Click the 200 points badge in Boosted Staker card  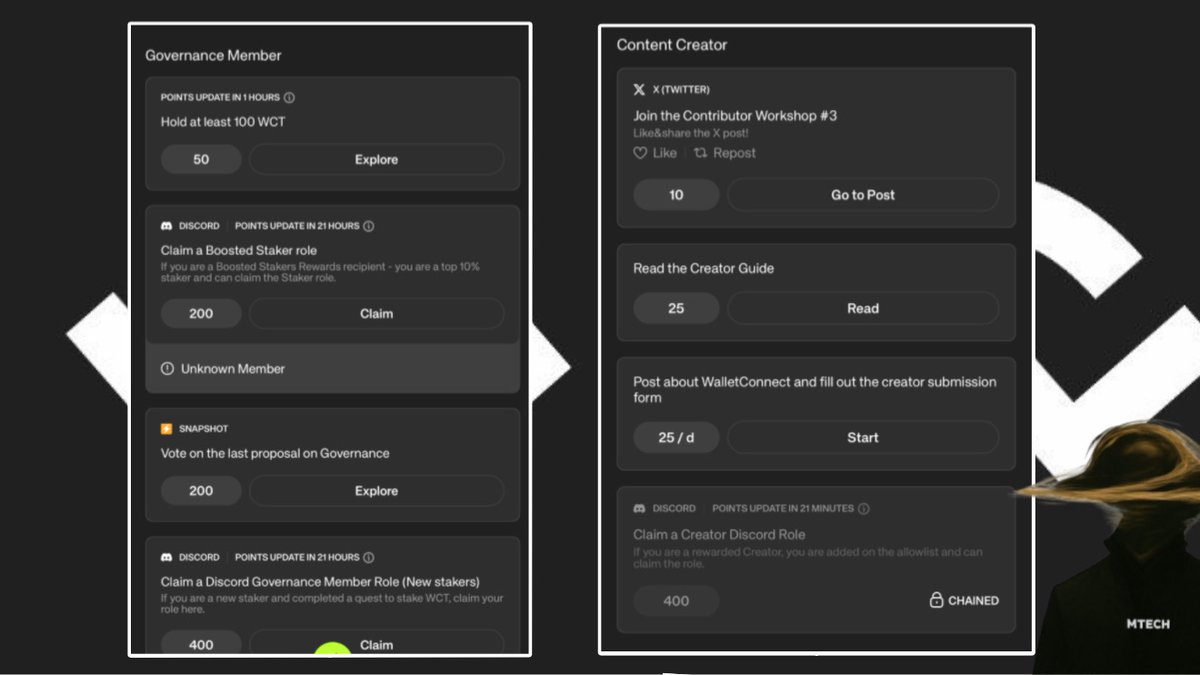pyautogui.click(x=201, y=313)
